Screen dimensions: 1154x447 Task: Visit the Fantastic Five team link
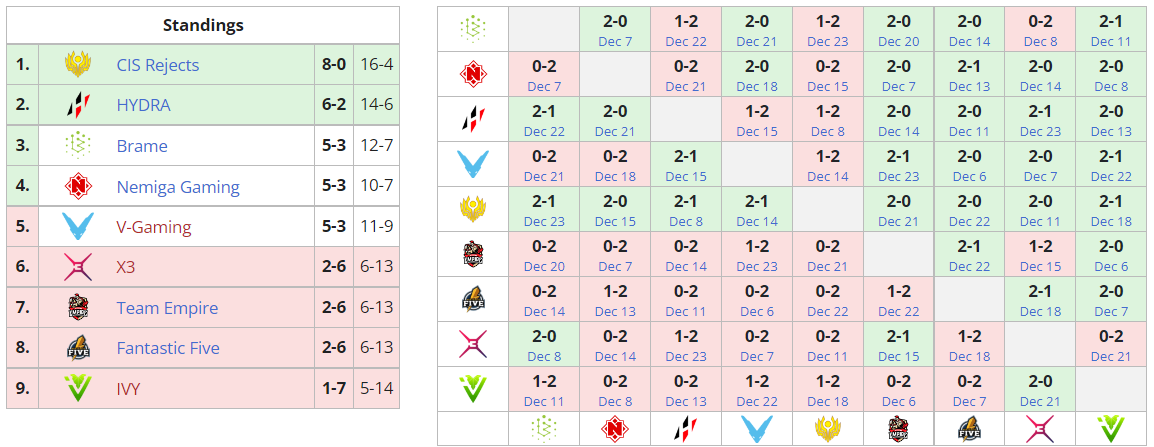168,348
